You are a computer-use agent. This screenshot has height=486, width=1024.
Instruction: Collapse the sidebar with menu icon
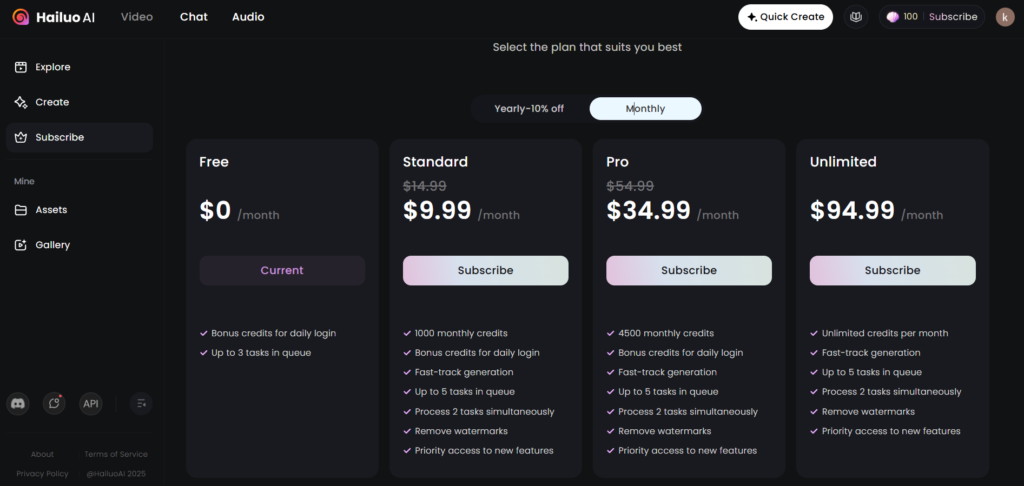coord(141,404)
